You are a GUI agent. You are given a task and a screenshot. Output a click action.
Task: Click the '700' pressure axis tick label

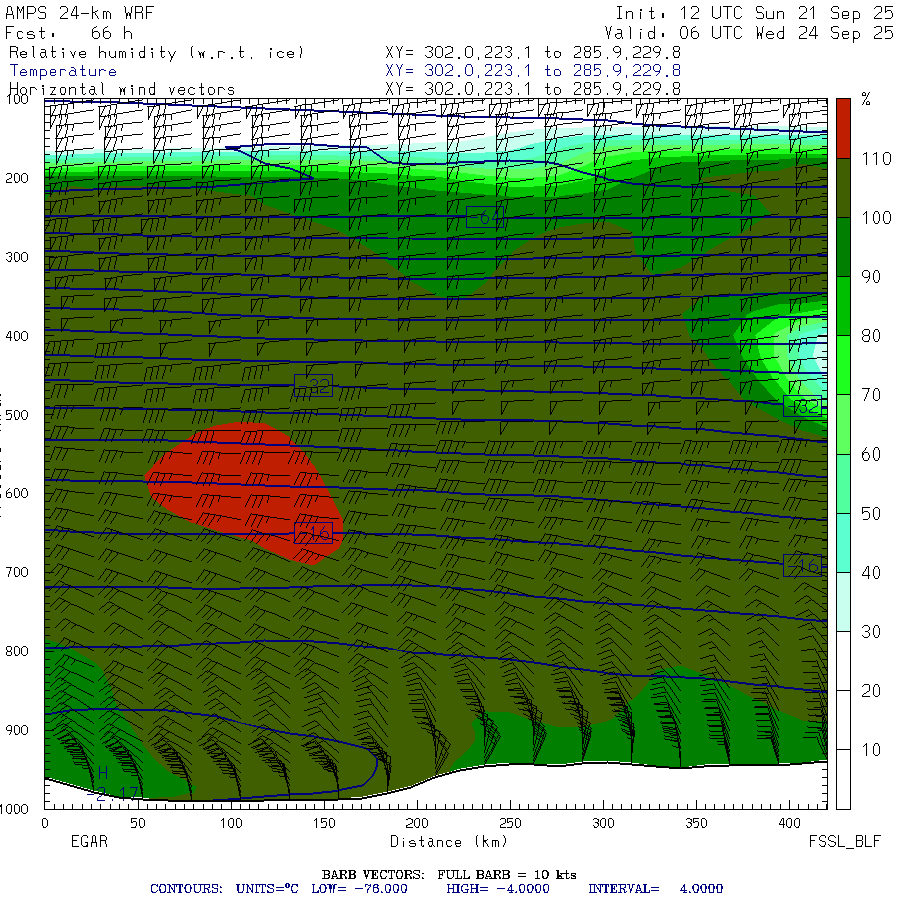[17, 572]
